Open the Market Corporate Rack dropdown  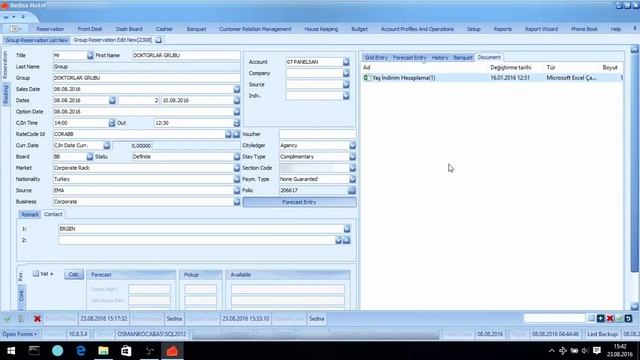[x=237, y=168]
